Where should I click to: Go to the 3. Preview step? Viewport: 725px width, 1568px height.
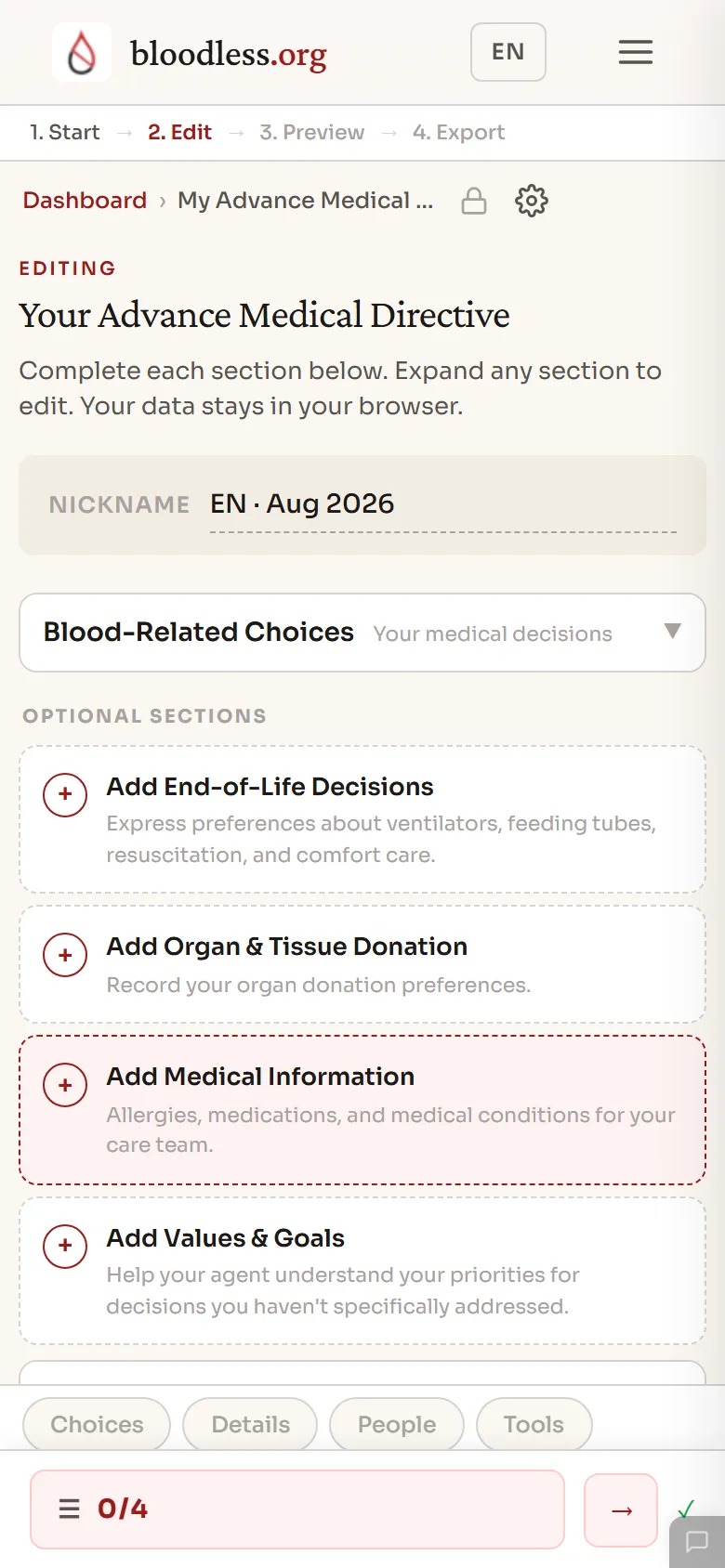[311, 133]
